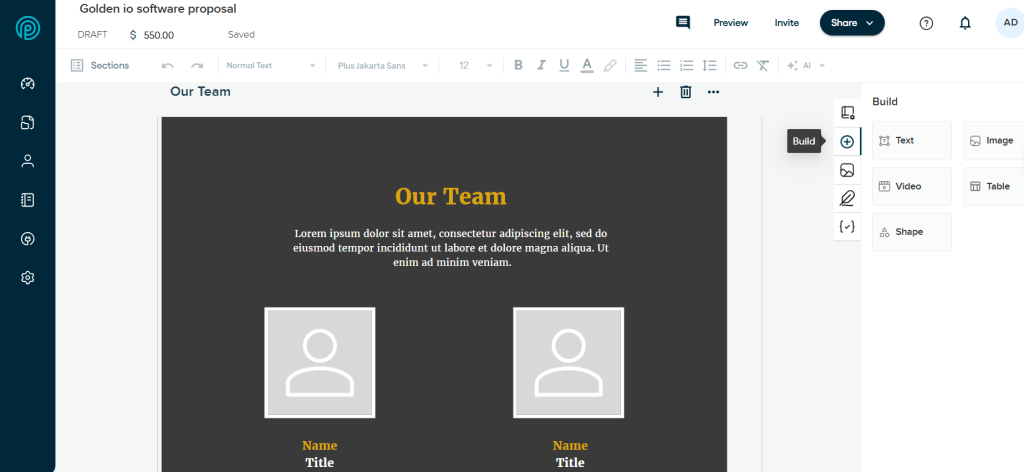Open the AD user avatar menu
The width and height of the screenshot is (1024, 472).
[1010, 22]
